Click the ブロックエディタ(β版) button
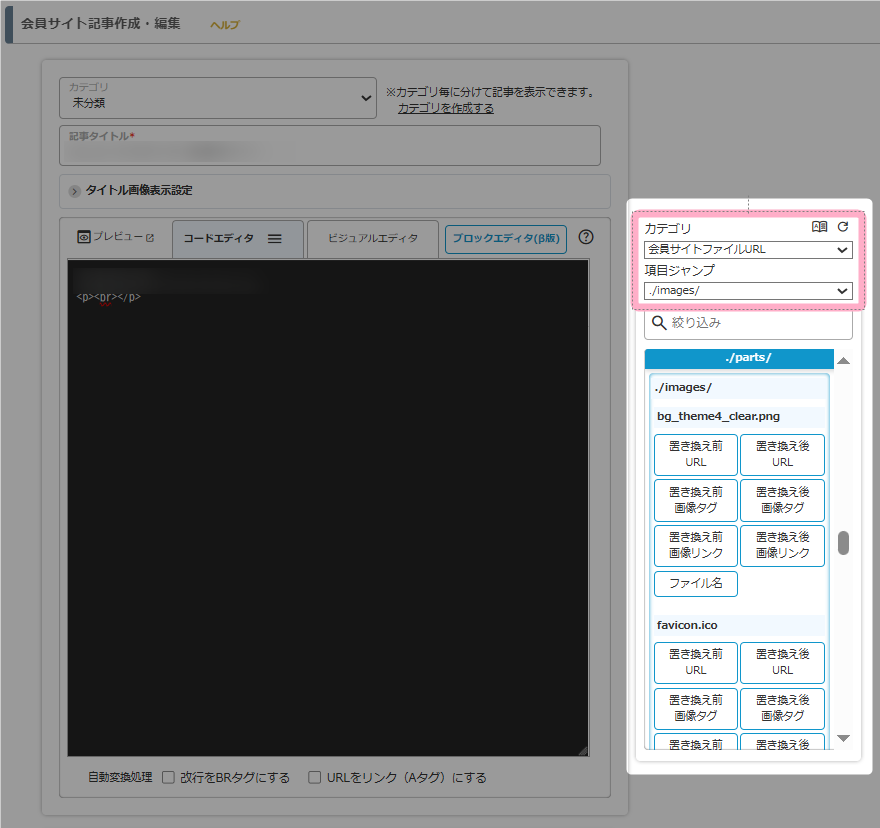The height and width of the screenshot is (828, 880). click(506, 239)
